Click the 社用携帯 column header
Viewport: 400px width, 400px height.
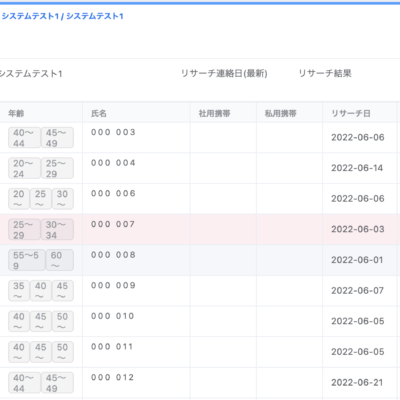point(214,114)
